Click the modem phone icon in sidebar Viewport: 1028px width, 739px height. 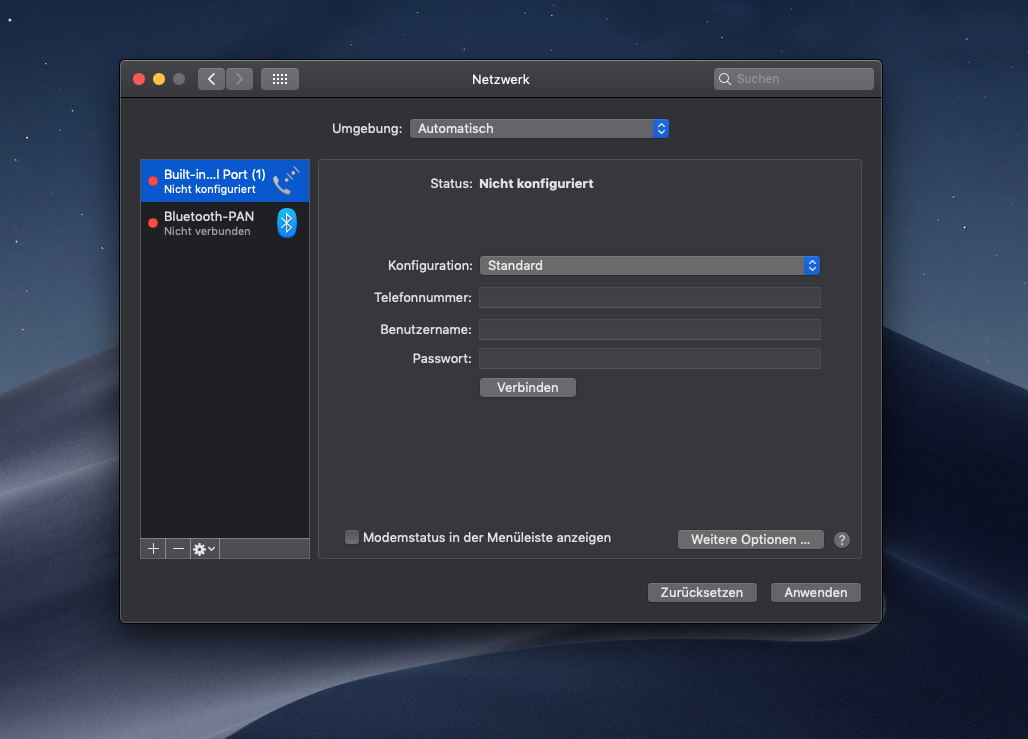pos(286,181)
